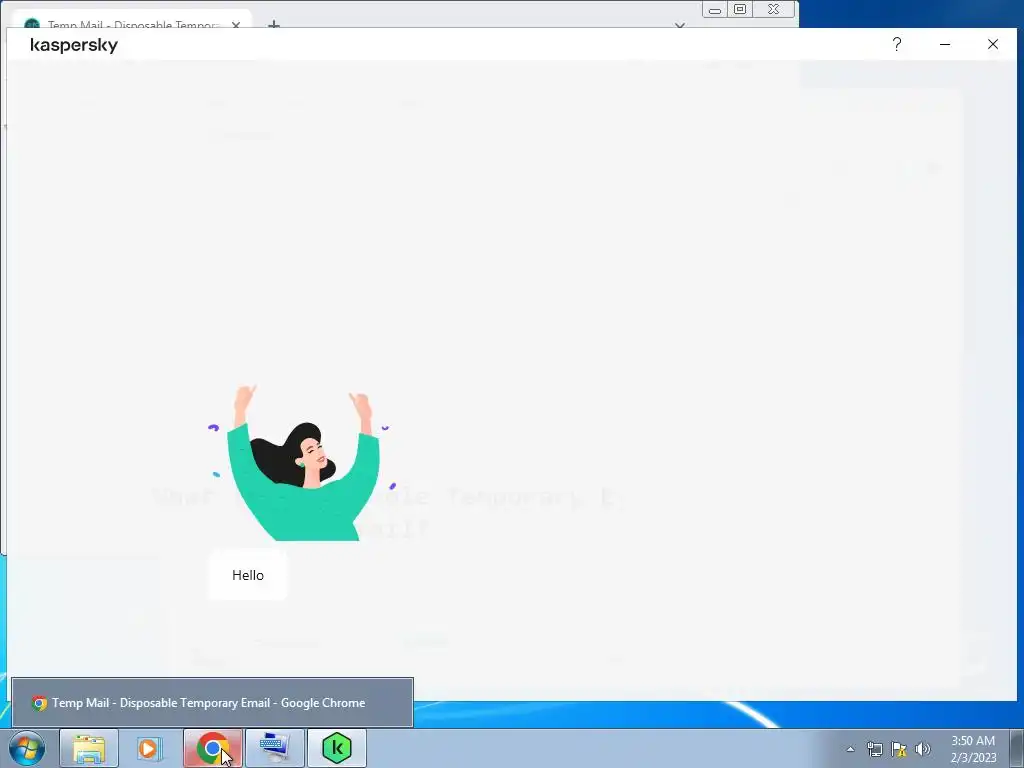Open the Windows Start menu

tap(27, 748)
